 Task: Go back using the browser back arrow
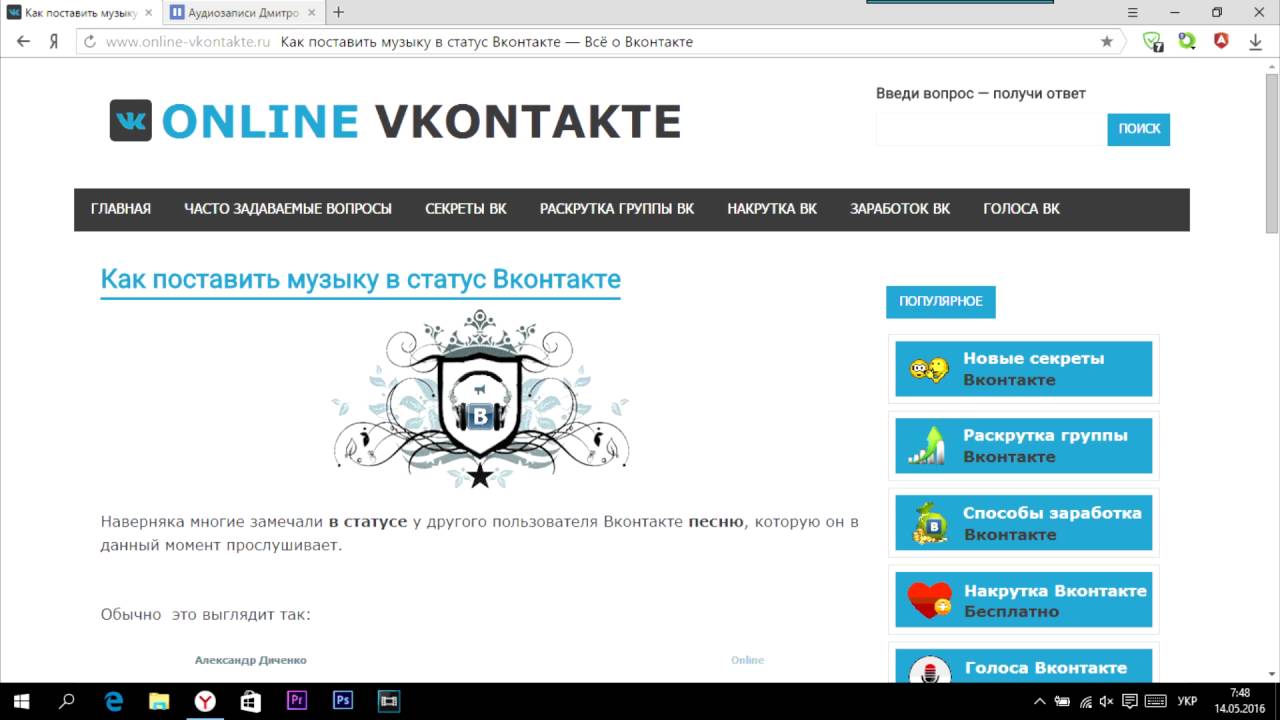(24, 42)
